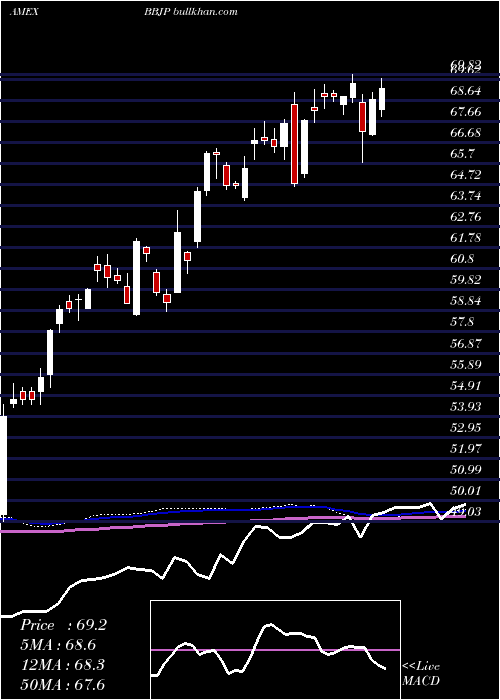The image size is (500, 700).
Task: Select the 51.97 axis value
Action: [466, 449]
